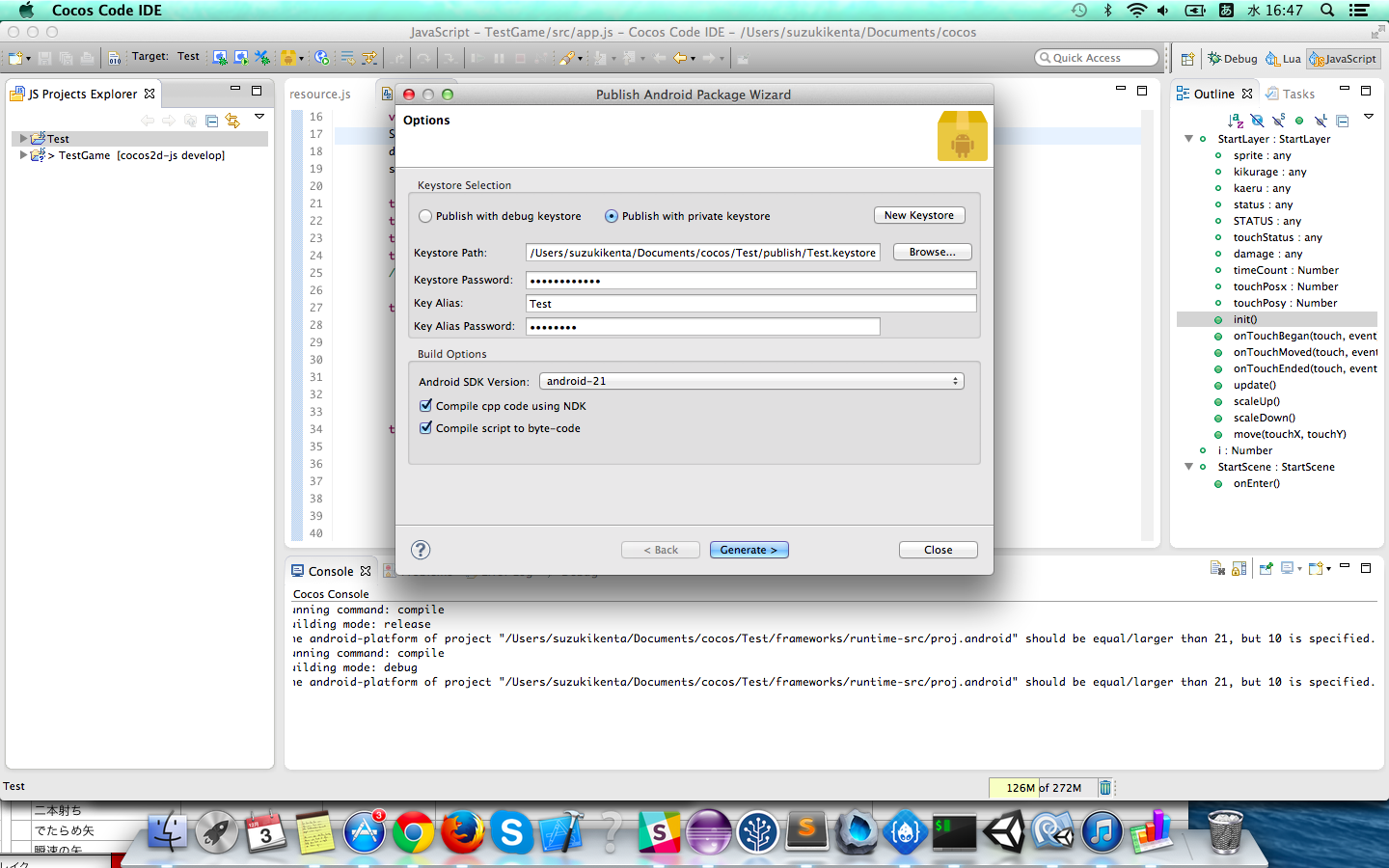Click the Hide Fields icon in Outline
1389x868 pixels.
pos(1257,121)
